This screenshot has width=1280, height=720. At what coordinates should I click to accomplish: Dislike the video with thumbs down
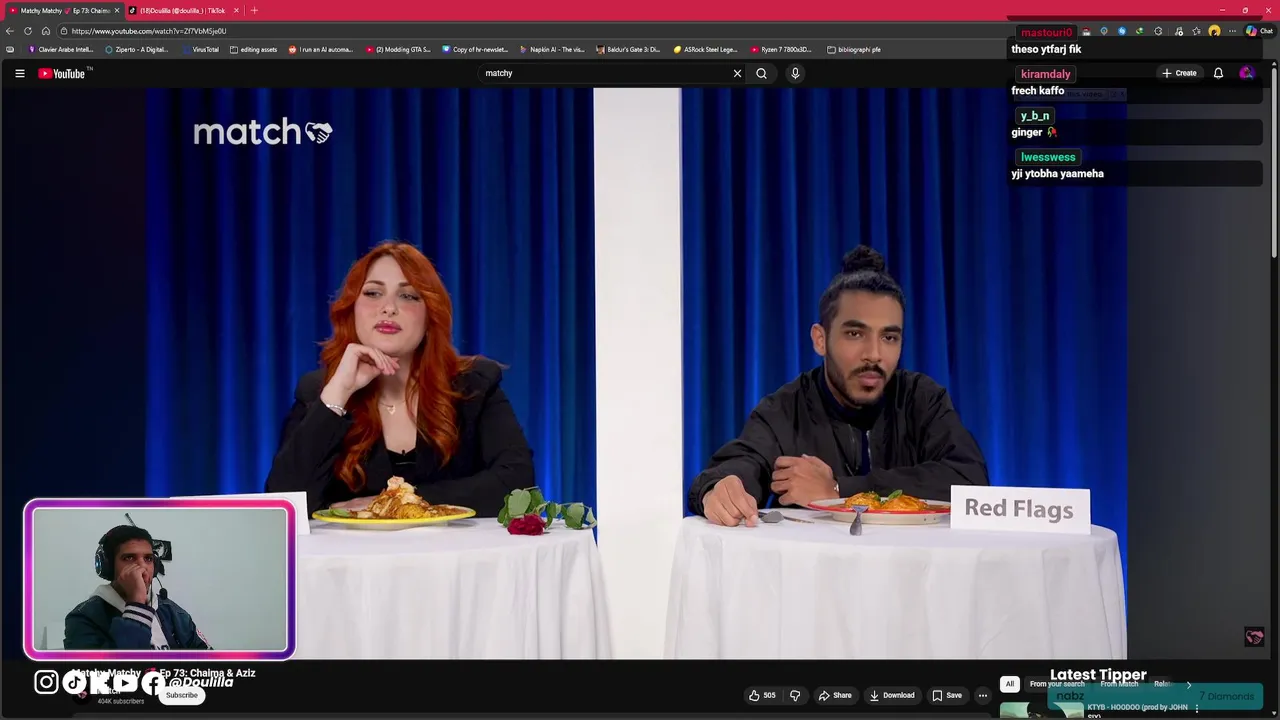tap(795, 695)
